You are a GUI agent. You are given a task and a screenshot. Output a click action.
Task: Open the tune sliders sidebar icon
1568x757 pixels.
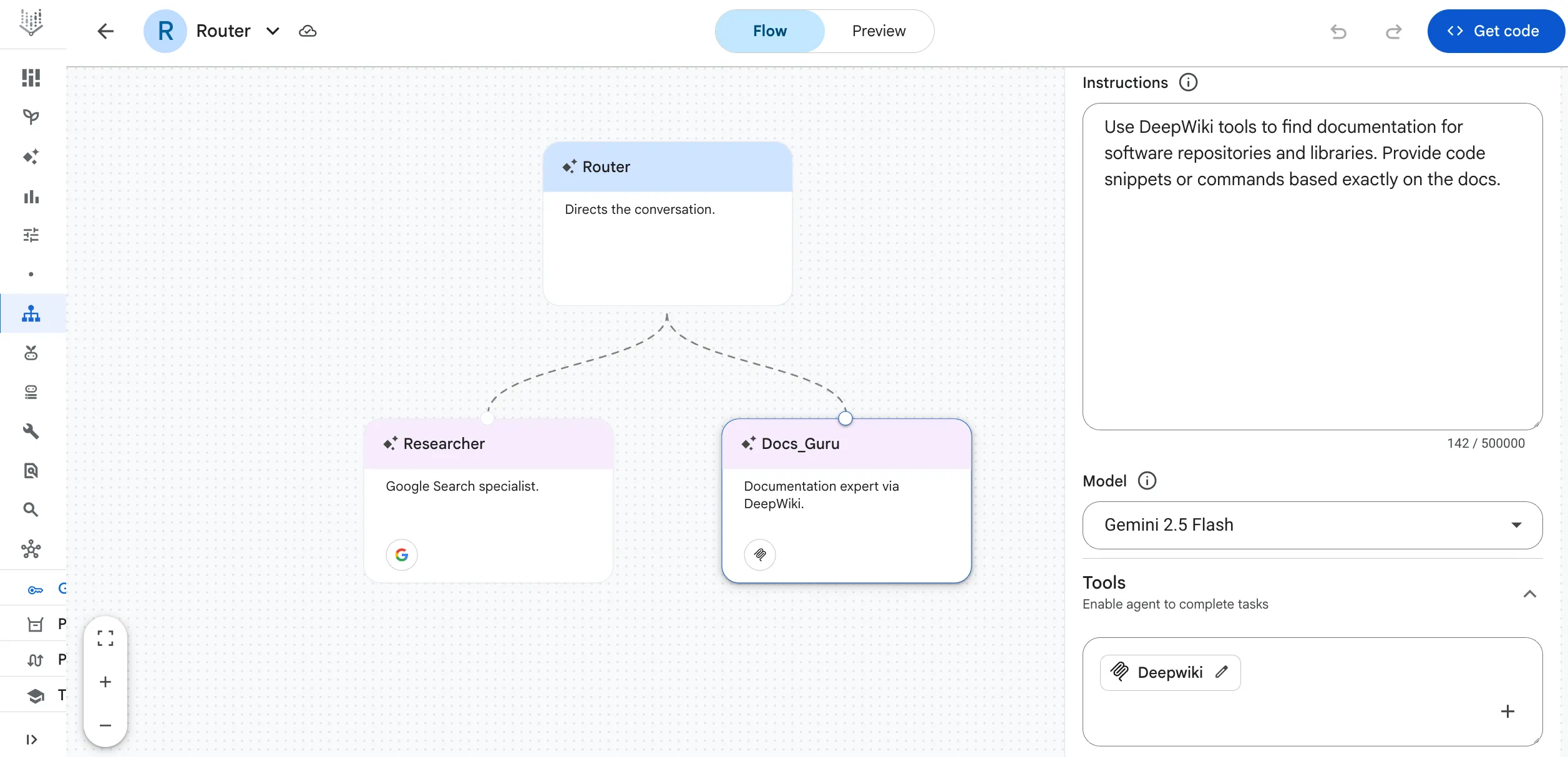click(x=31, y=235)
